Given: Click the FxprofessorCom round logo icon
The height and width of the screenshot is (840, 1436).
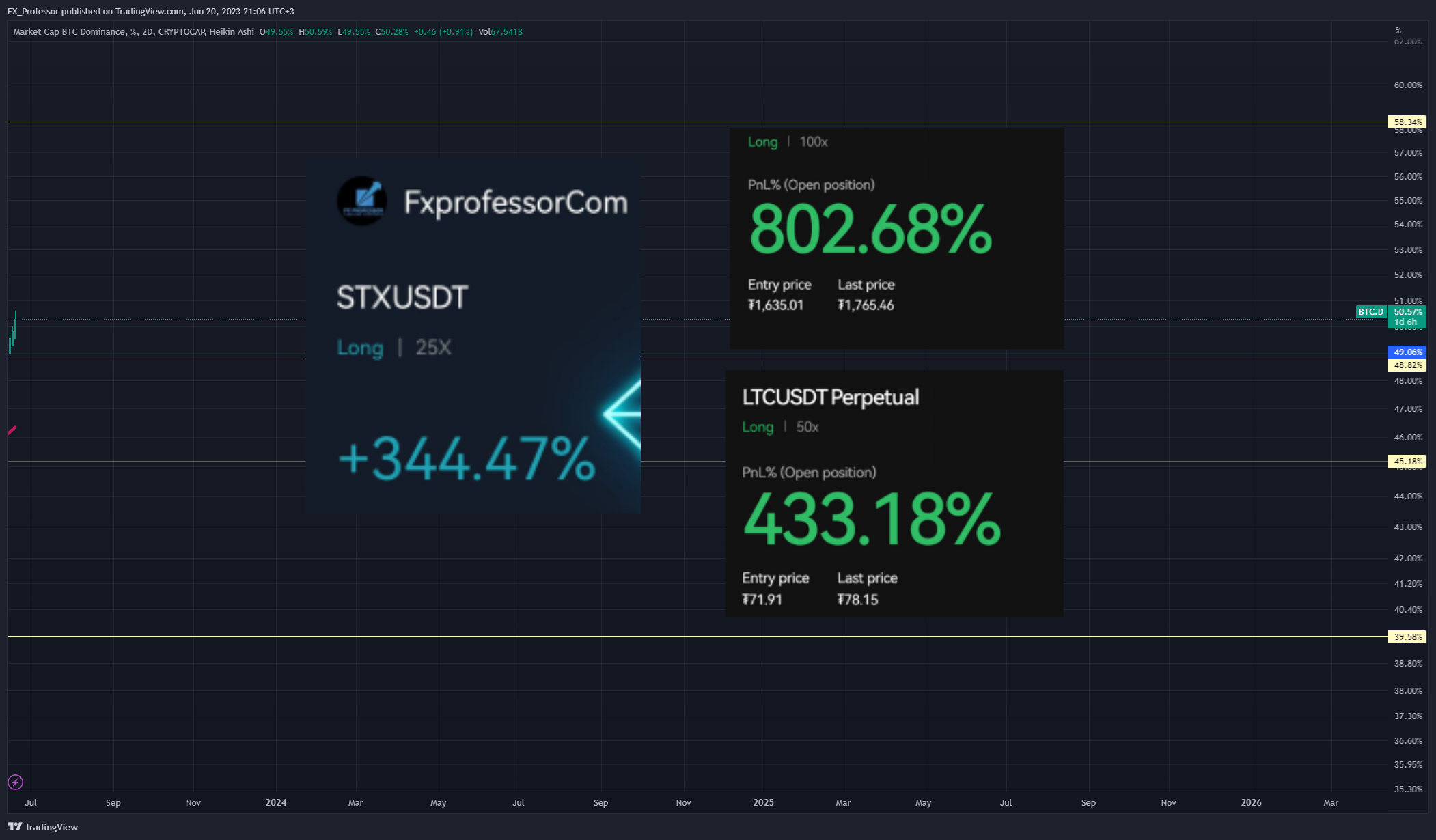Looking at the screenshot, I should [362, 201].
